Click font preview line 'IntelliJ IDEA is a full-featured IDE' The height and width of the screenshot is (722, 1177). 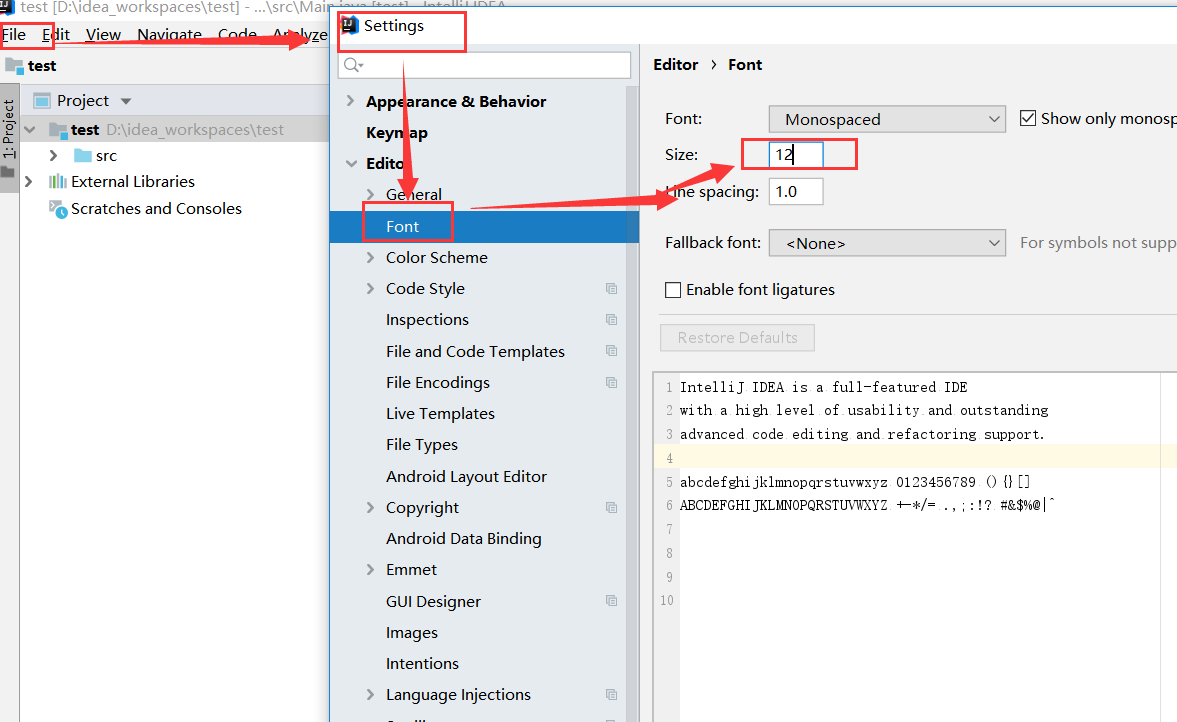[823, 387]
